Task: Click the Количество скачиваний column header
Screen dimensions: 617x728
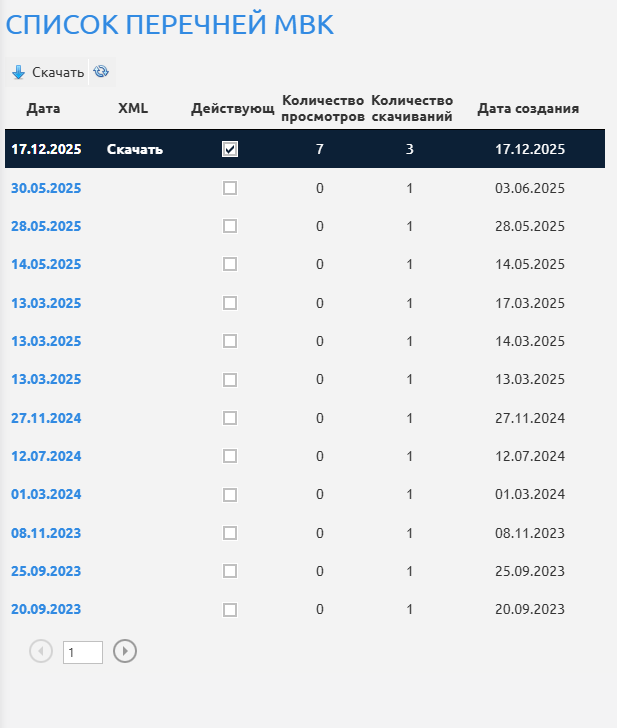Action: (x=412, y=108)
